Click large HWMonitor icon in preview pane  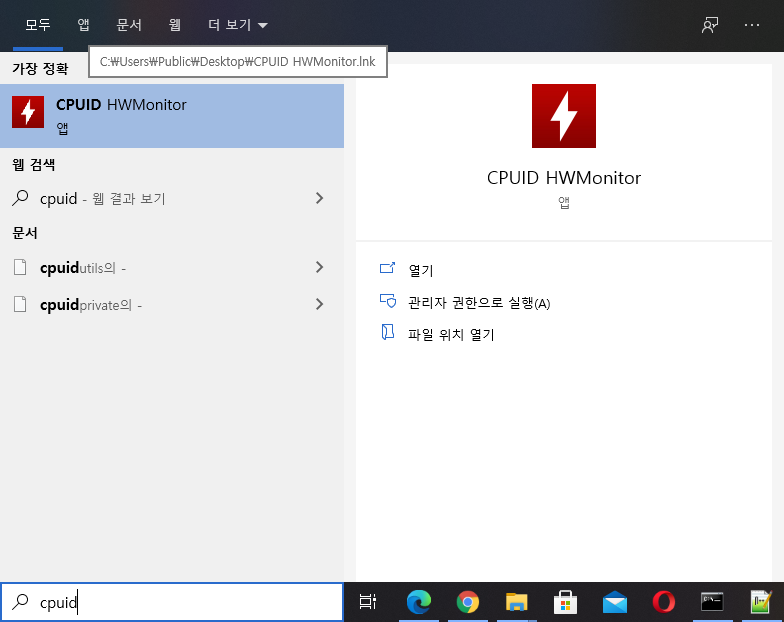coord(564,116)
